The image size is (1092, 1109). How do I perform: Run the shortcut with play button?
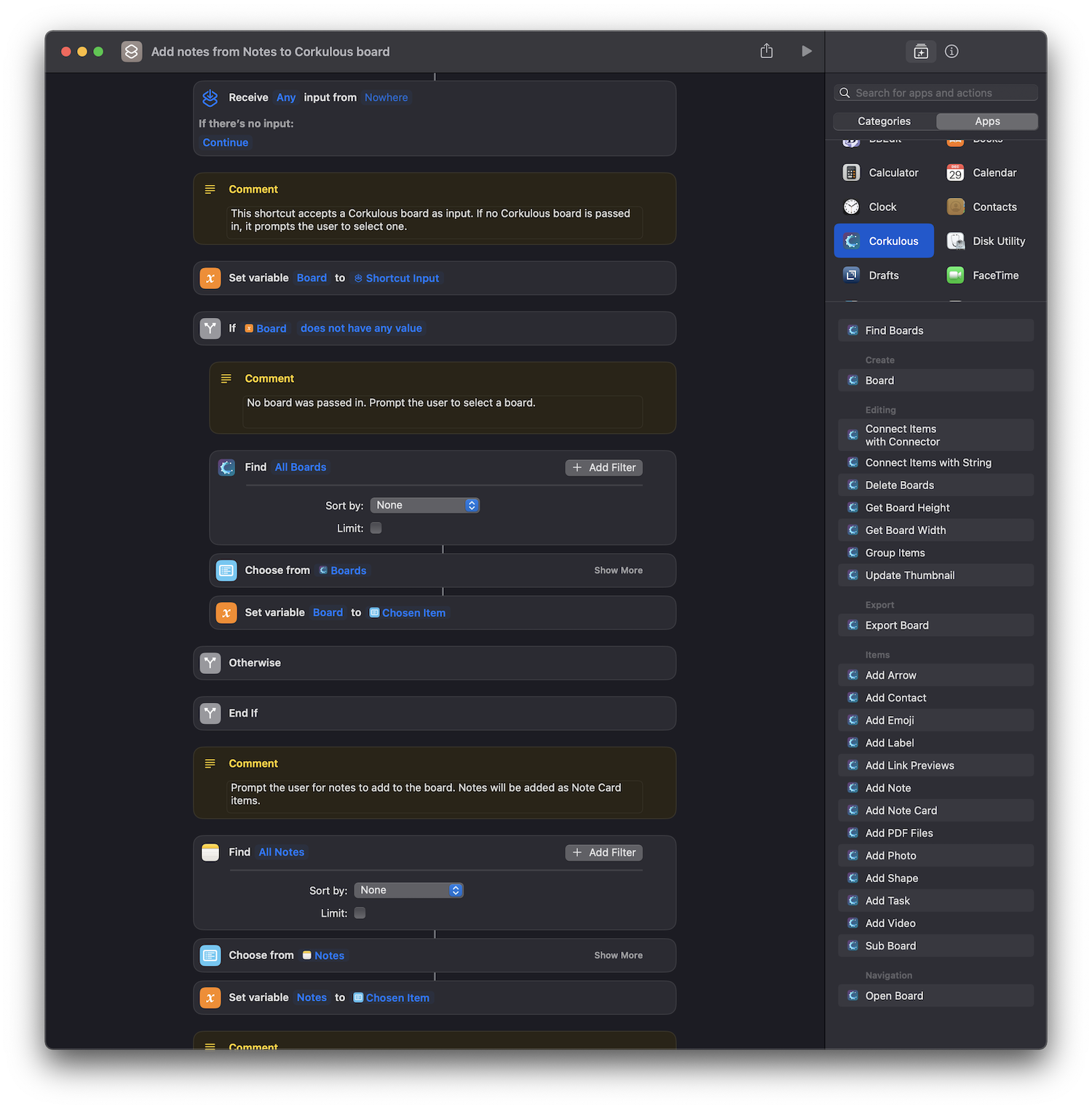point(806,51)
